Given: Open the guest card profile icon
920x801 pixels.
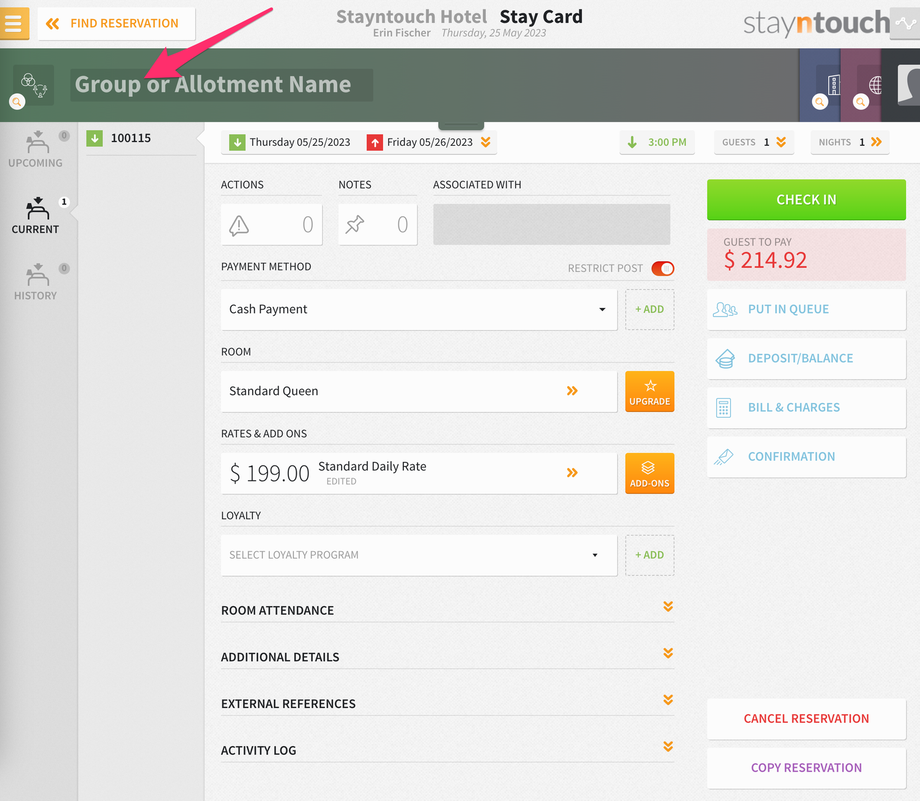Looking at the screenshot, I should [x=909, y=85].
